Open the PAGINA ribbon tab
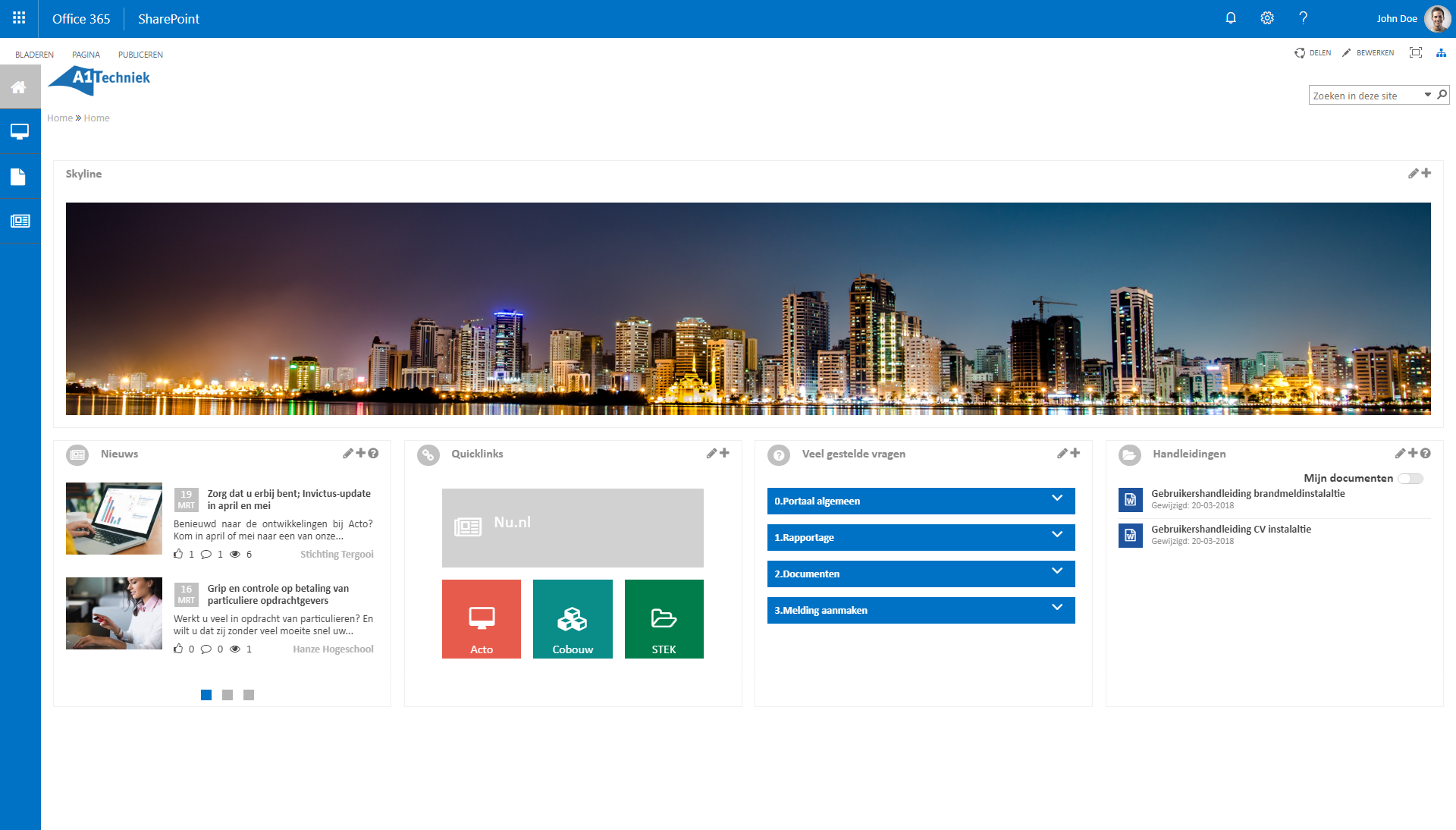 pyautogui.click(x=86, y=55)
